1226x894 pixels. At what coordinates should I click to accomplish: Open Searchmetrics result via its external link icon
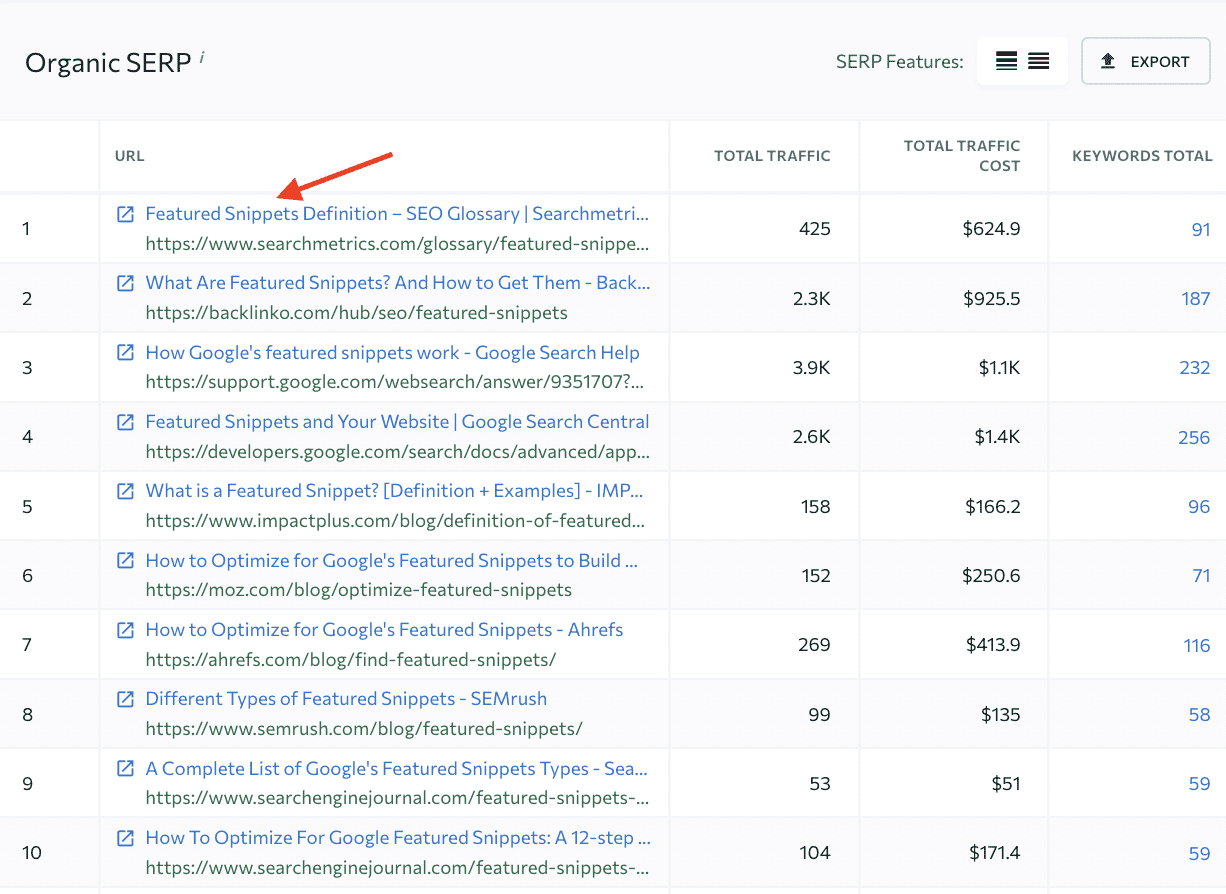pos(125,213)
